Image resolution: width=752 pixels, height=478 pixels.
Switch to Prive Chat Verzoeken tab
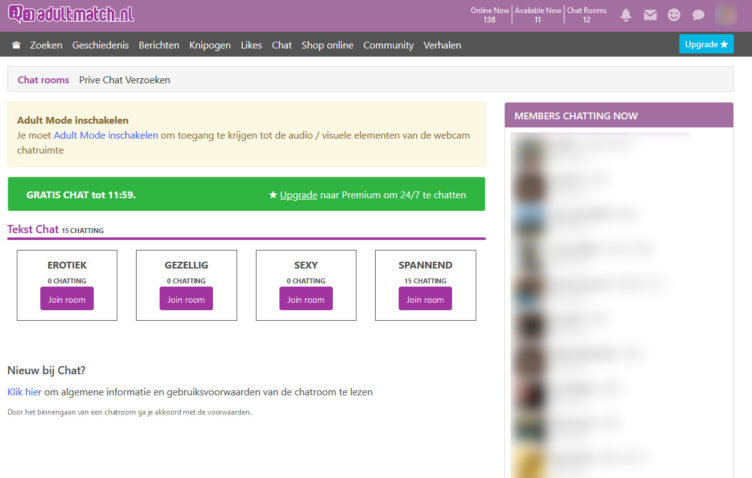131,80
